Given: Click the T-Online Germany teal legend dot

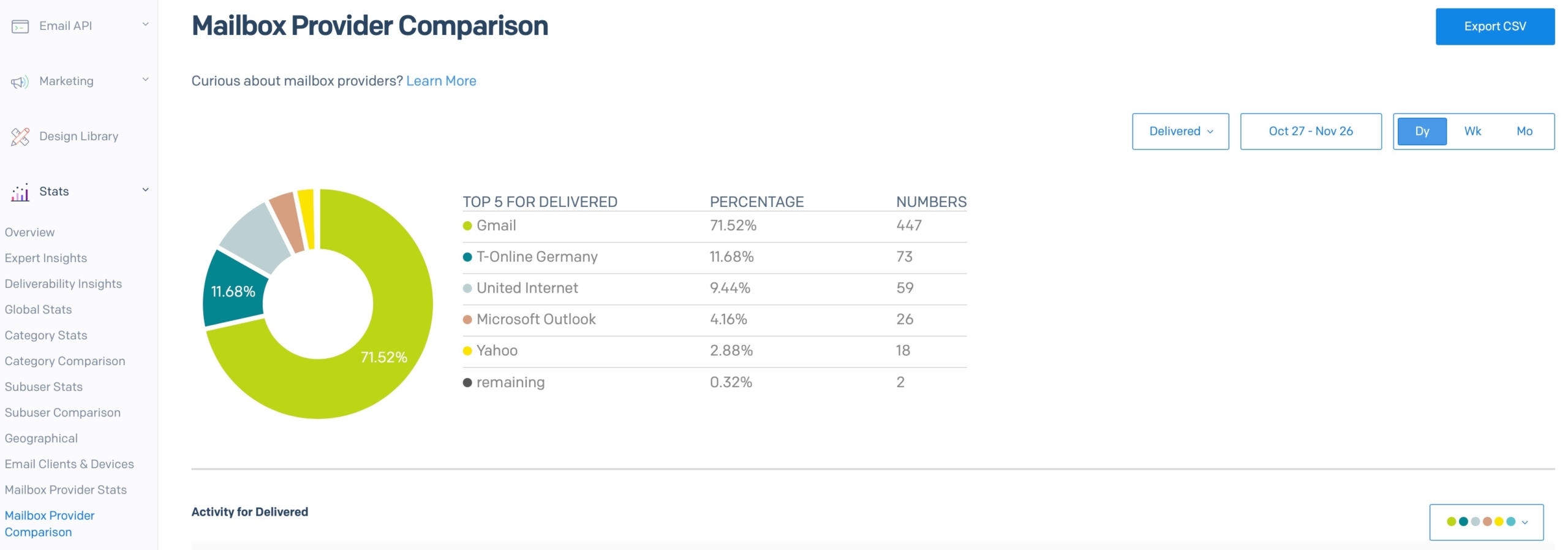Looking at the screenshot, I should click(x=467, y=257).
